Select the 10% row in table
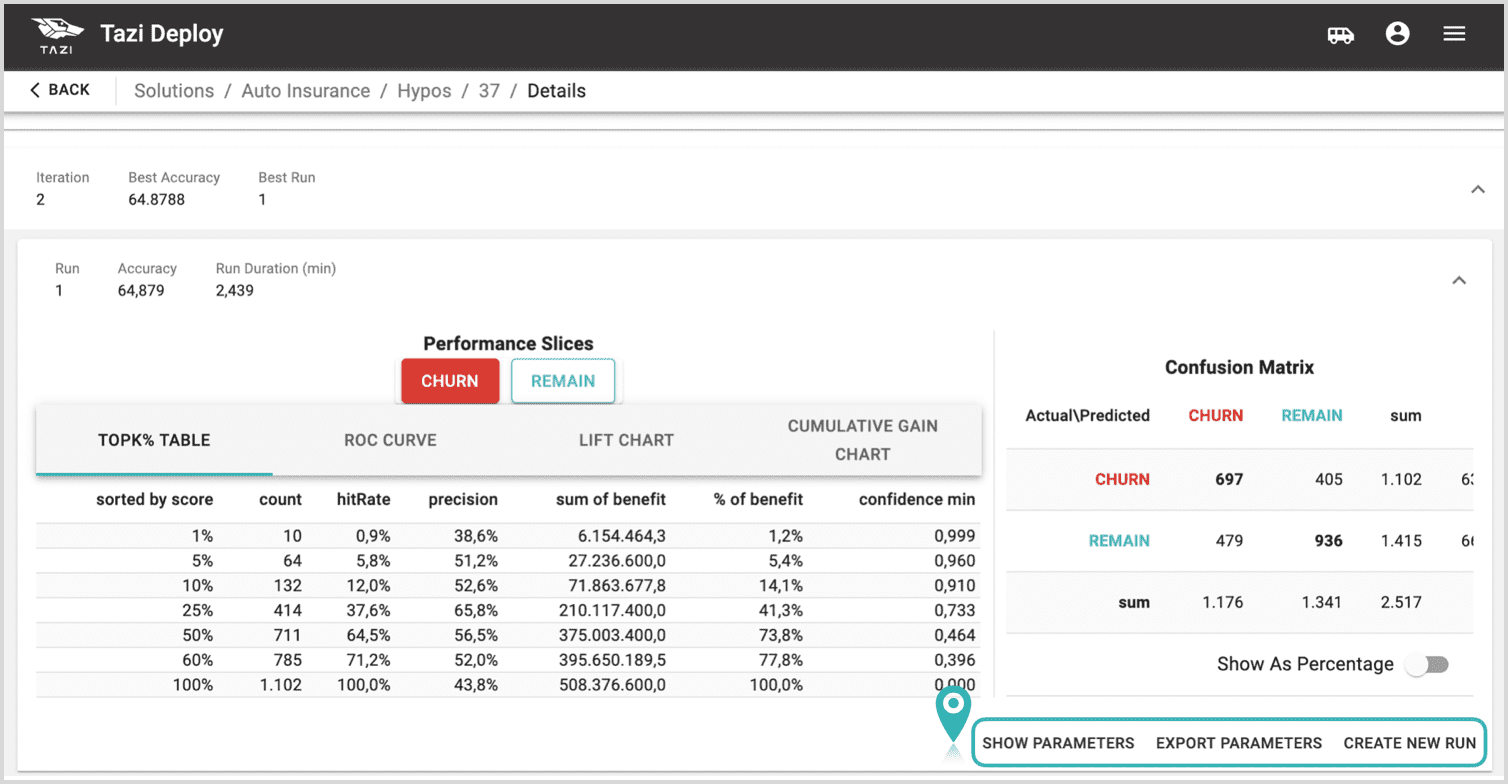Viewport: 1508px width, 784px height. [508, 586]
